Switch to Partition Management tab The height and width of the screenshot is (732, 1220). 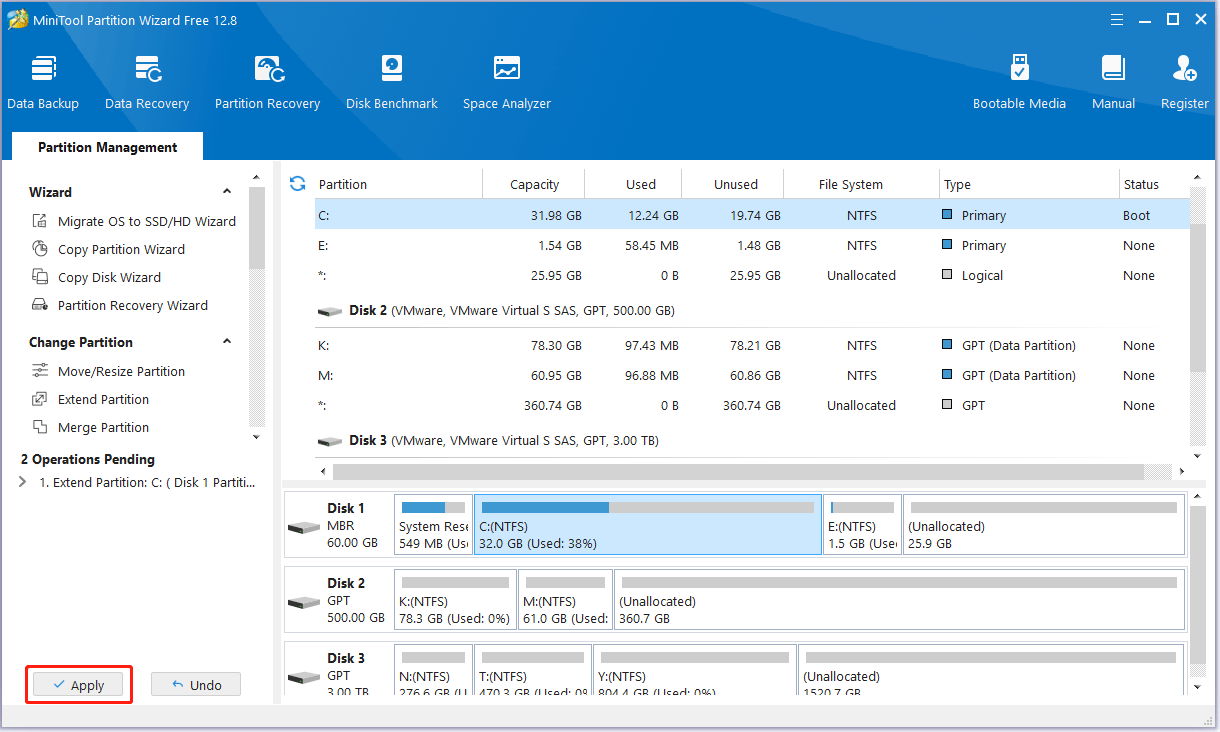(x=108, y=147)
